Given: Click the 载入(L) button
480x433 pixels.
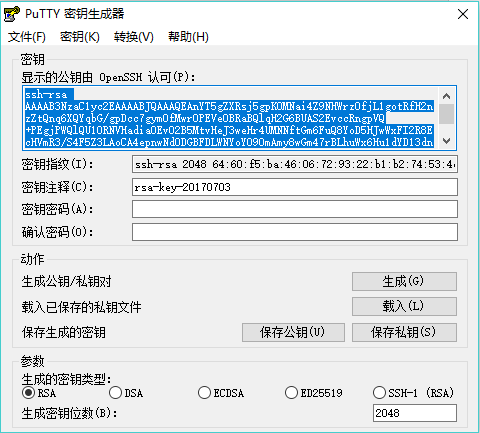Looking at the screenshot, I should (404, 306).
